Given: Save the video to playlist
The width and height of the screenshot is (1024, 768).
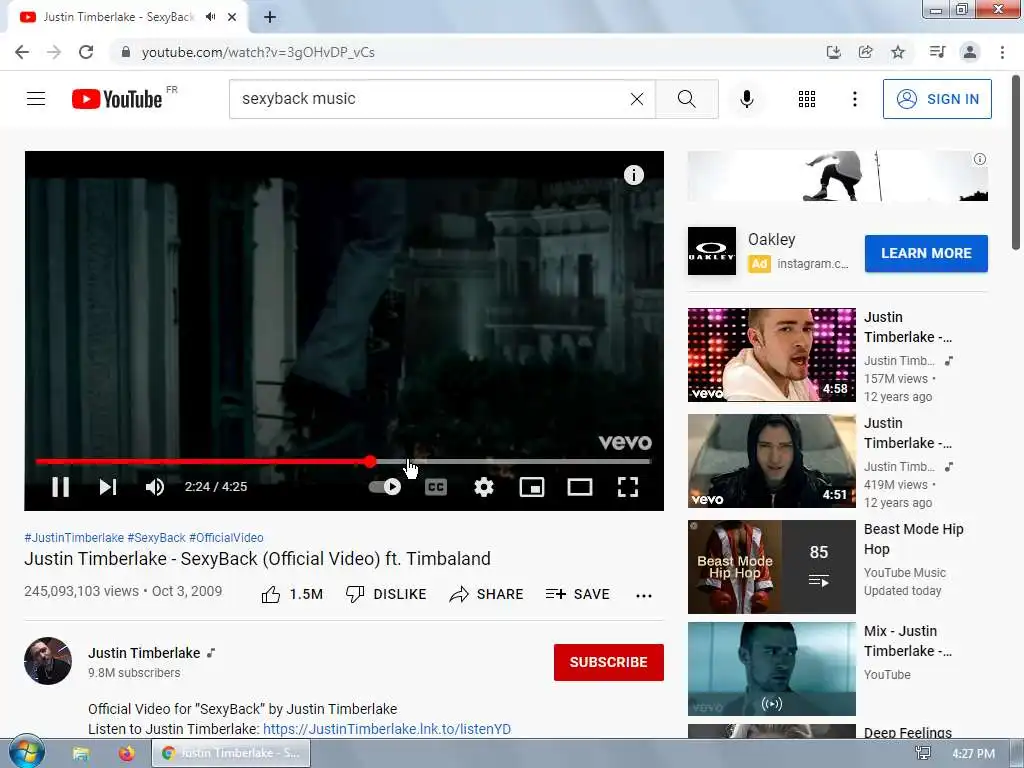Looking at the screenshot, I should click(578, 594).
